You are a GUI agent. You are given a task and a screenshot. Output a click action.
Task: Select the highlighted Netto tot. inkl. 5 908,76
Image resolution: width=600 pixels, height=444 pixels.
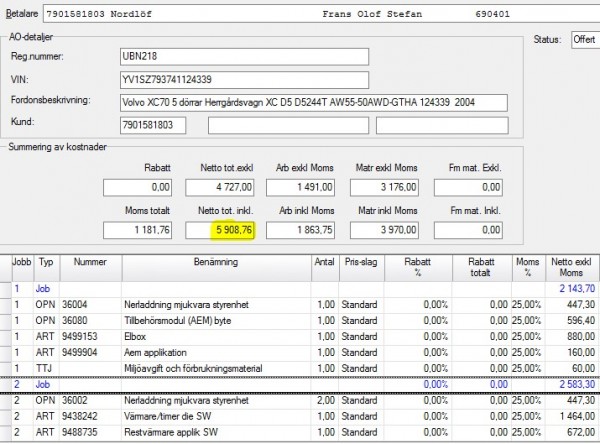220,230
